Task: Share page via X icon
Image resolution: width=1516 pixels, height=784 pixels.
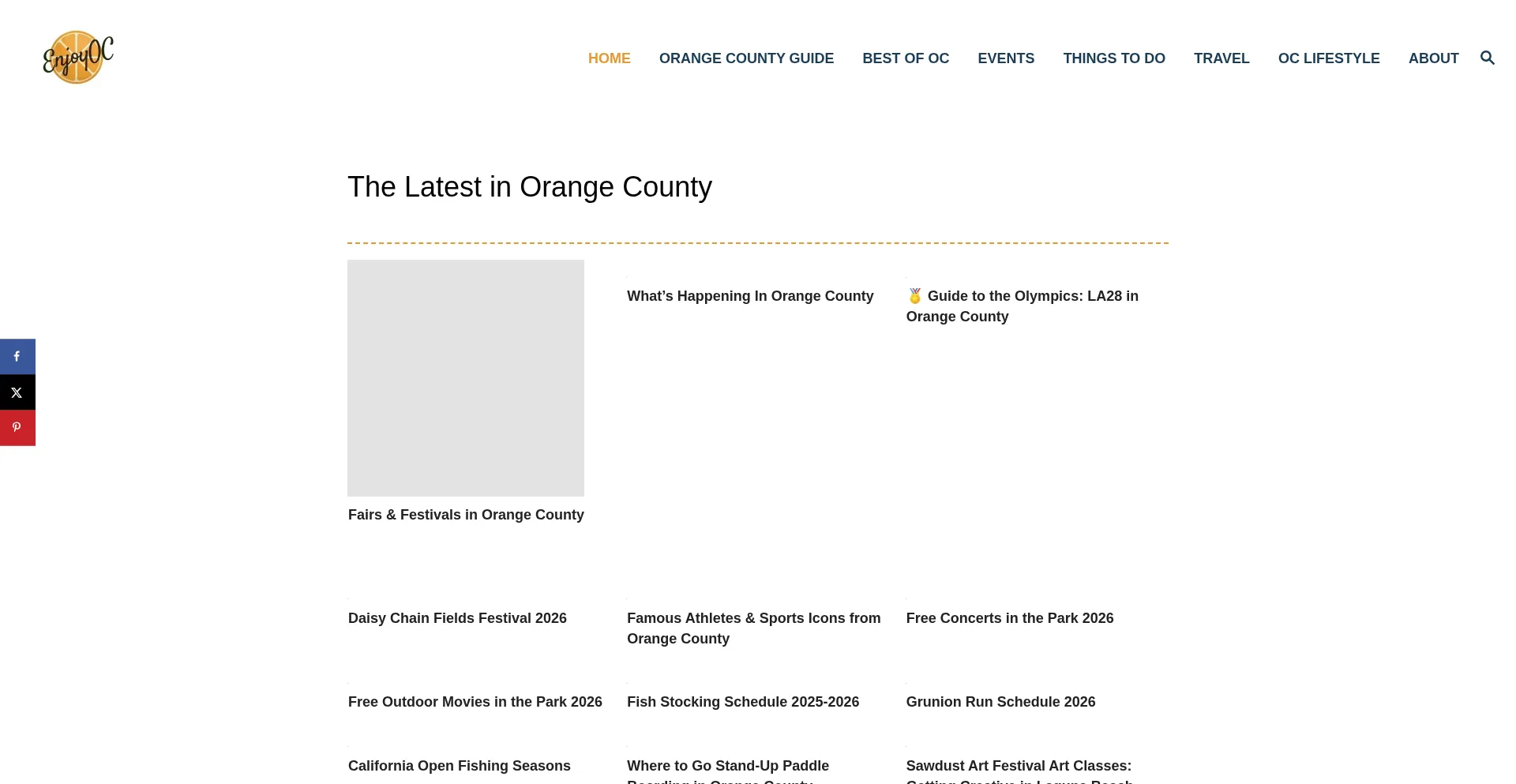Action: (17, 392)
